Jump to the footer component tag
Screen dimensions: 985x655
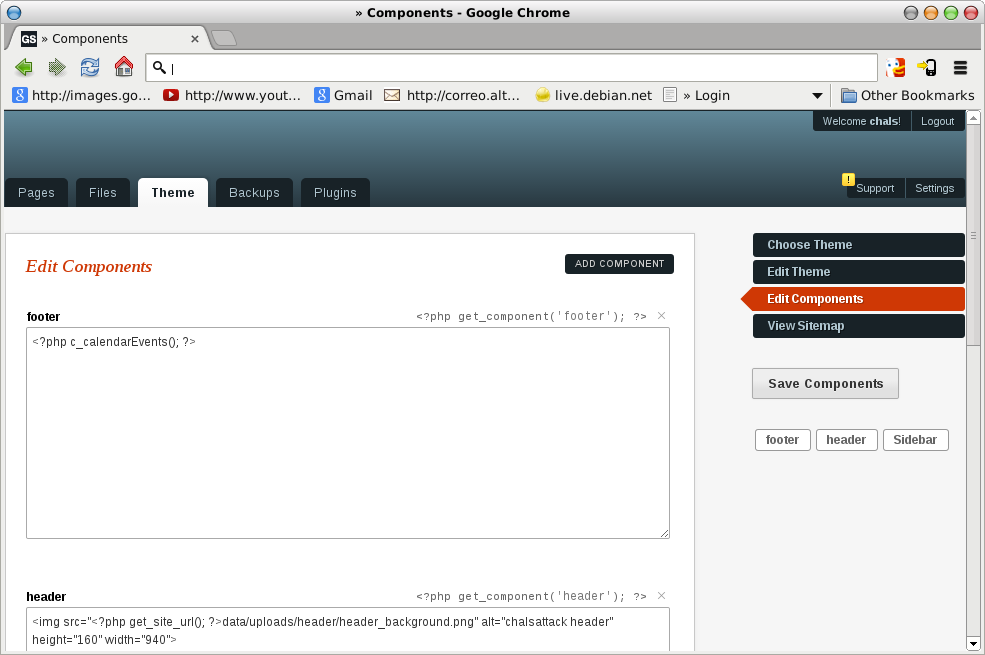(x=783, y=440)
